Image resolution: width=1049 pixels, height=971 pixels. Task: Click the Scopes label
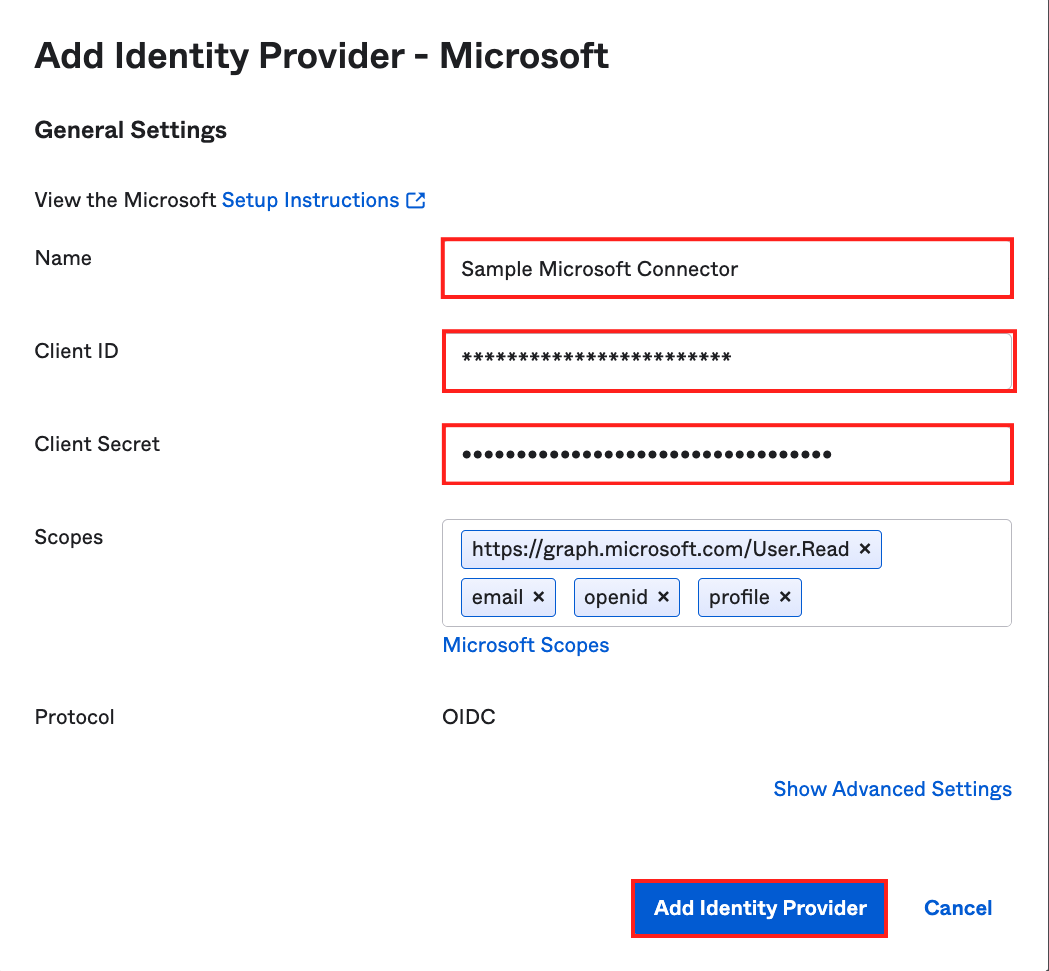coord(69,537)
